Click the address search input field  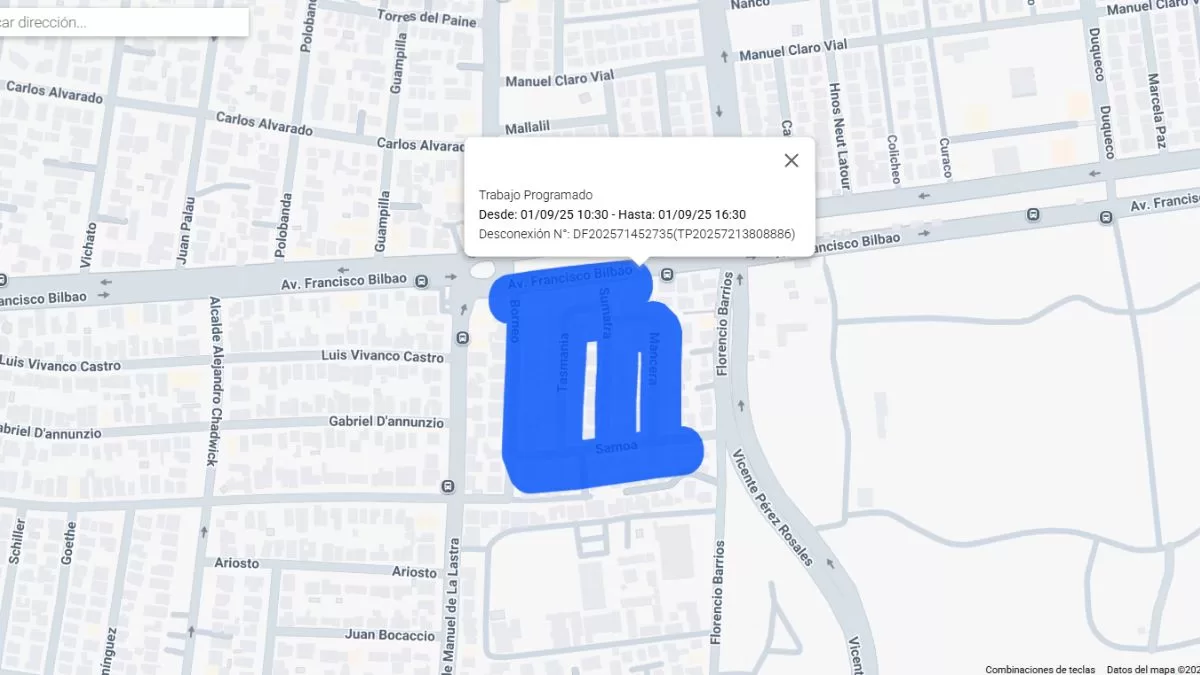click(x=120, y=22)
